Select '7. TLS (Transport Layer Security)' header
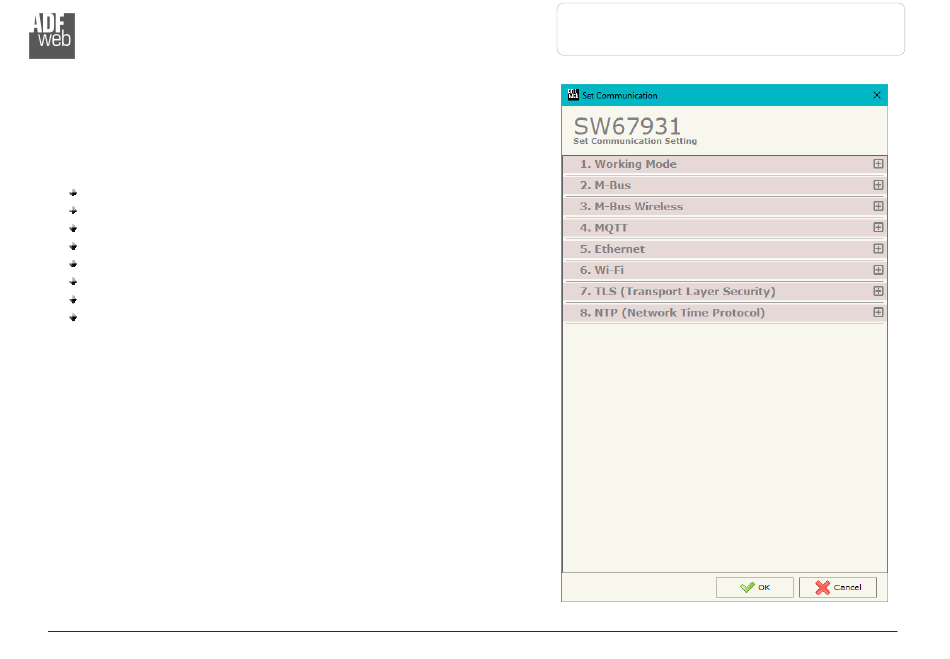The image size is (950, 659). 725,291
